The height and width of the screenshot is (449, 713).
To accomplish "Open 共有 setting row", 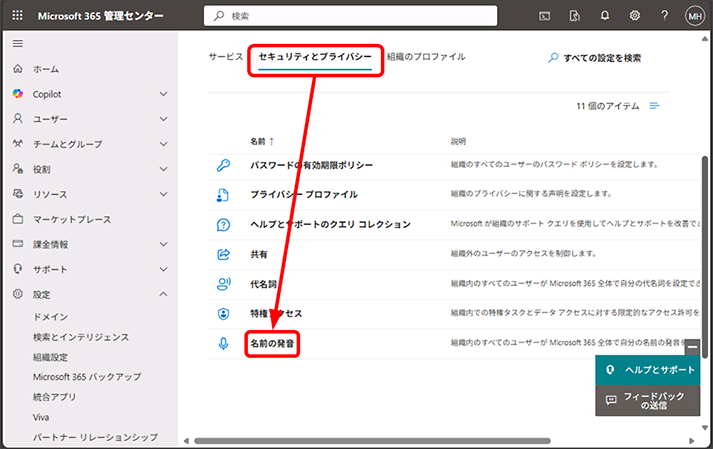I will [259, 254].
